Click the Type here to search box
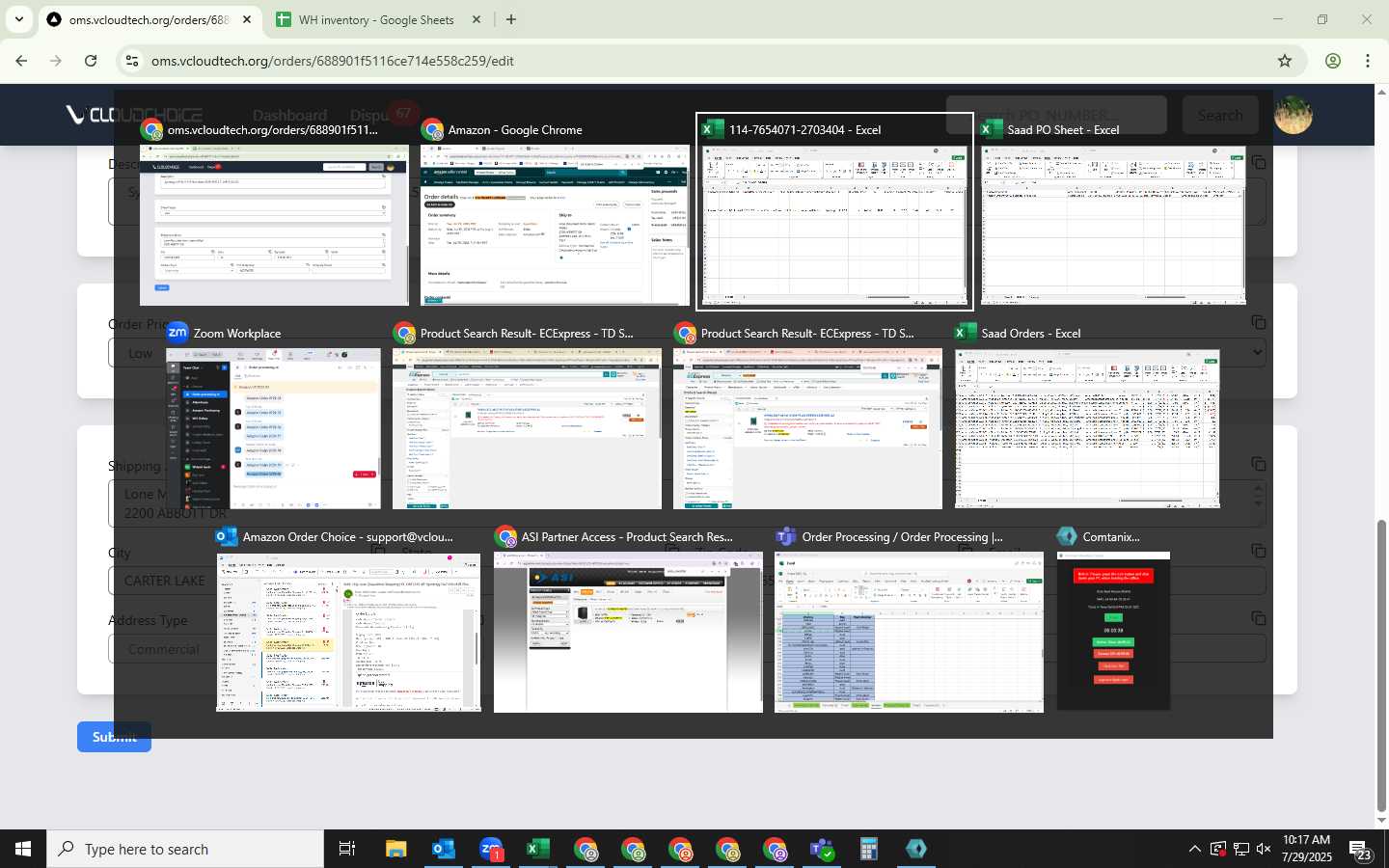 tap(185, 849)
